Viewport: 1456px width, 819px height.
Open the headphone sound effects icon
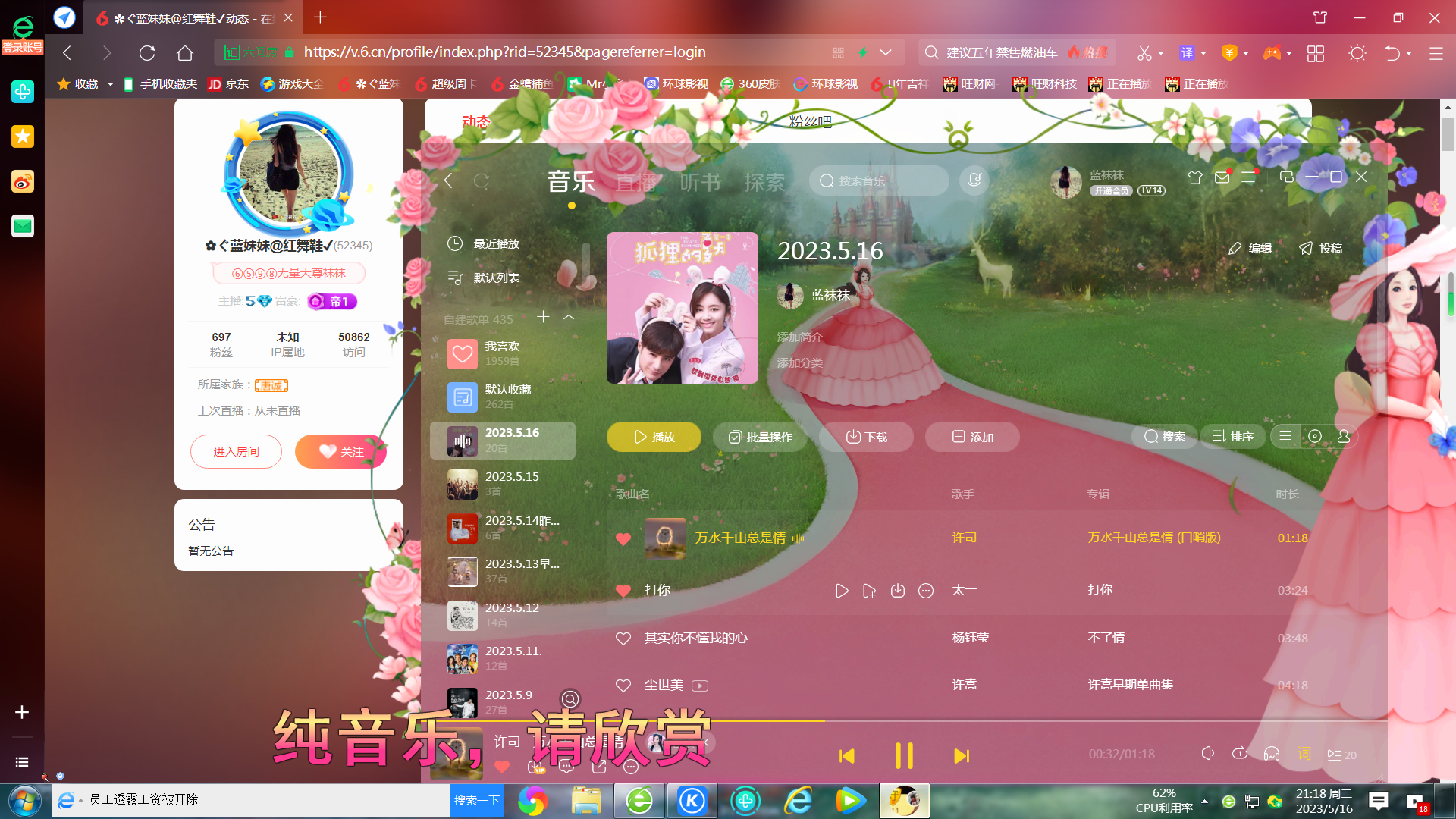click(1272, 753)
